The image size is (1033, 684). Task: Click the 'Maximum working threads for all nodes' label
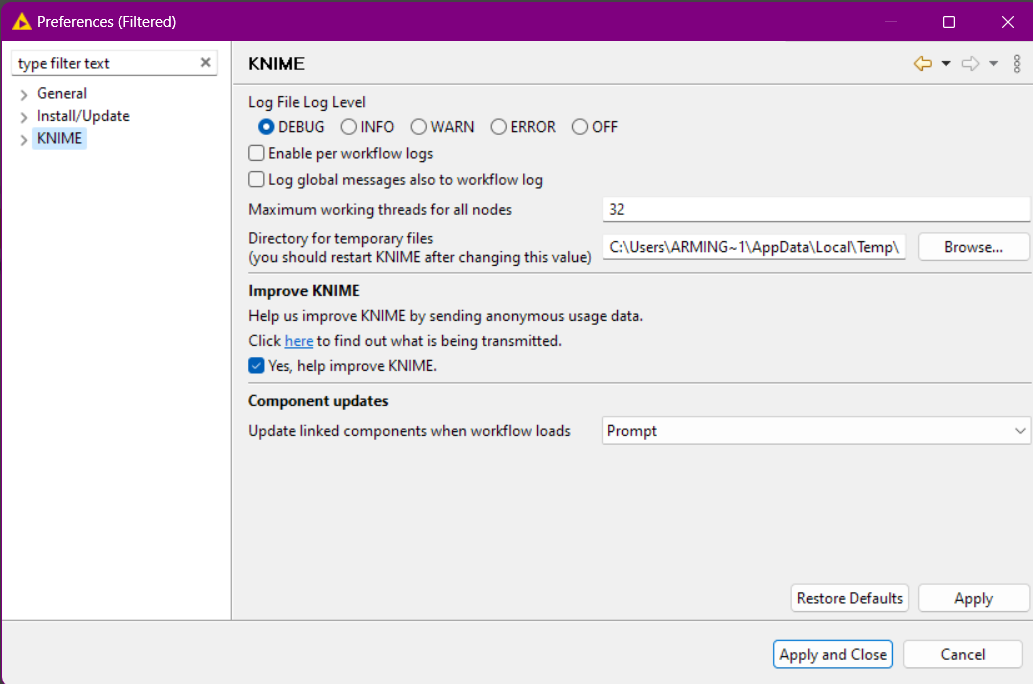(380, 210)
